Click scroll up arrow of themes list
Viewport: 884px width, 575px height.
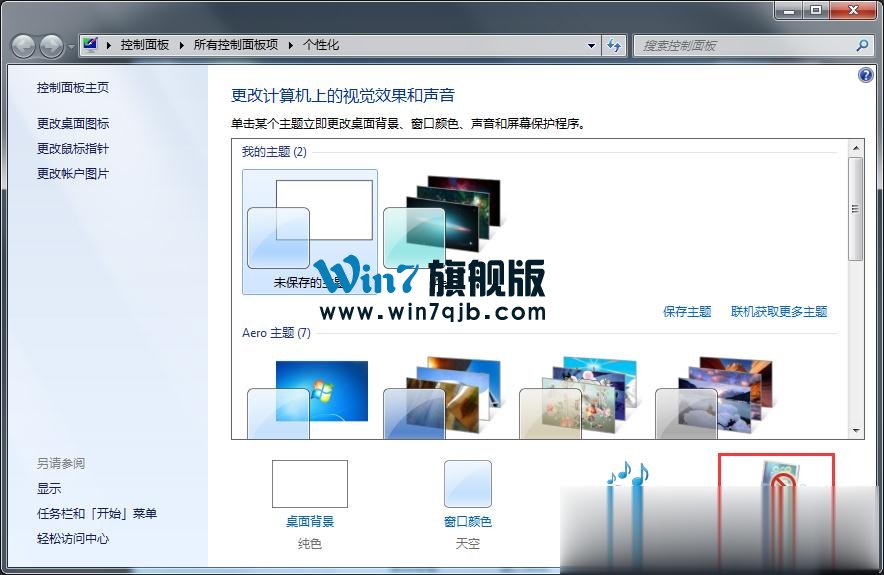pos(856,148)
